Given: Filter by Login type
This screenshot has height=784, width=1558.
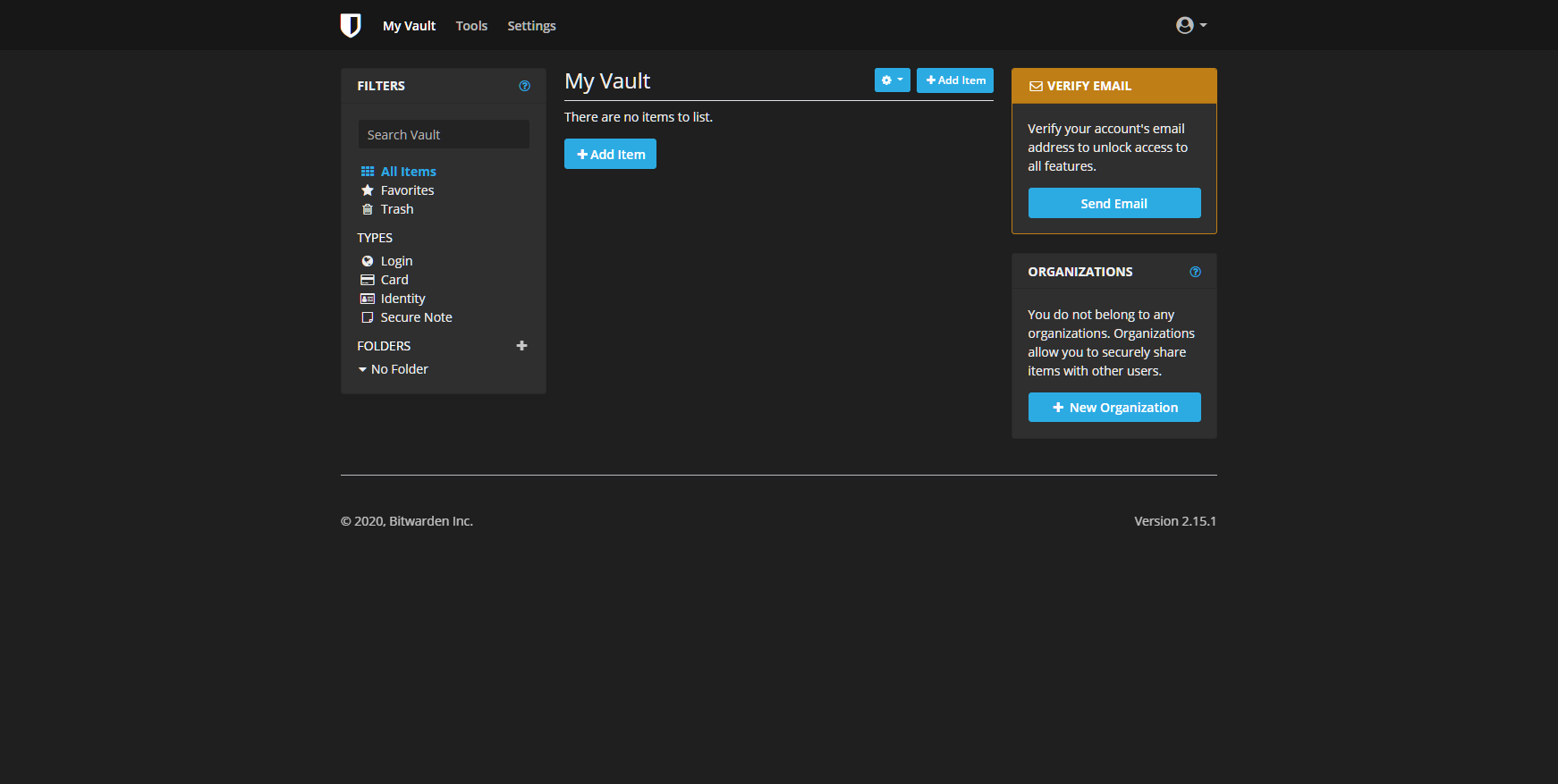Looking at the screenshot, I should coord(396,261).
